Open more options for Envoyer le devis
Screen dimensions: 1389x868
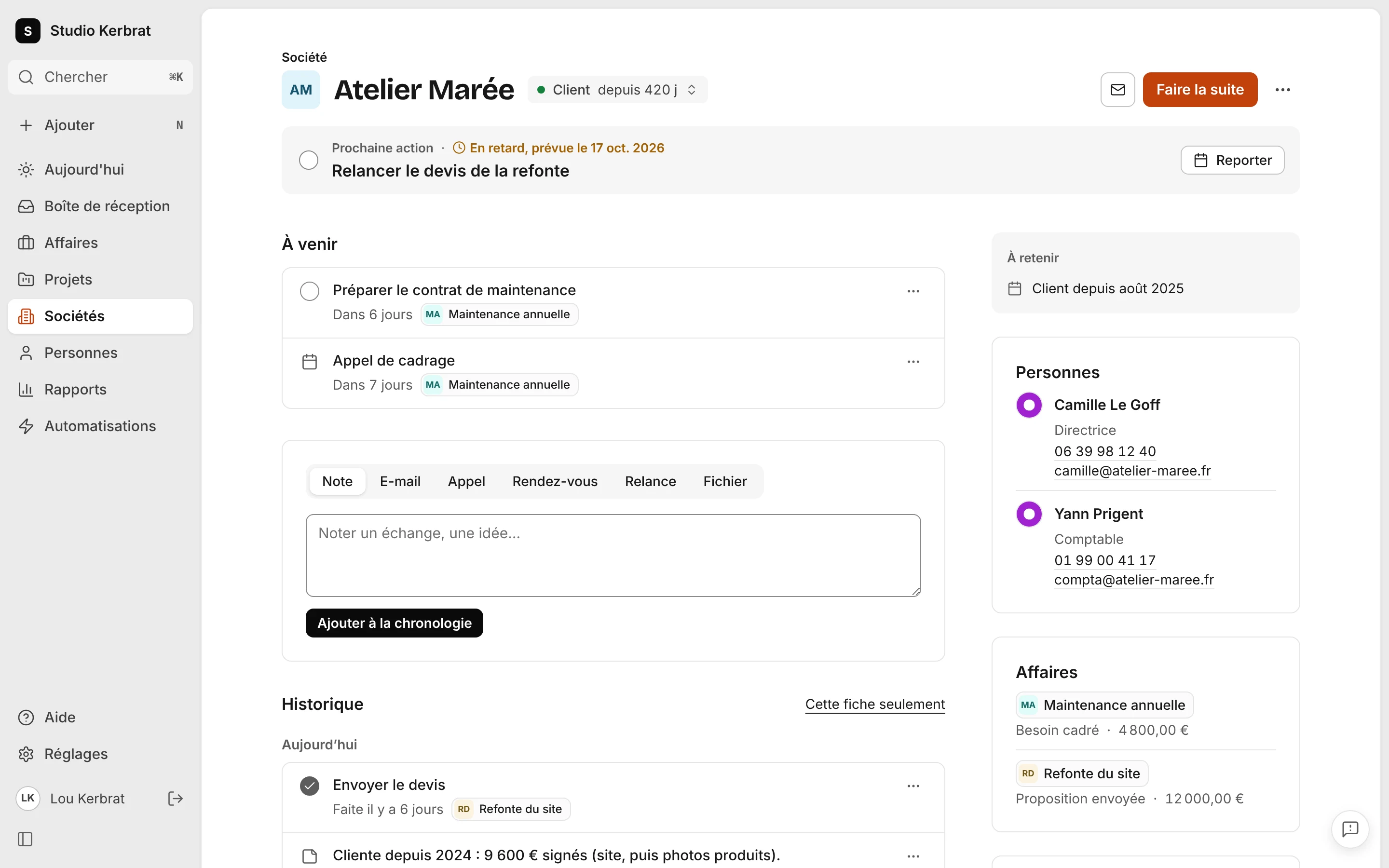pos(913,786)
